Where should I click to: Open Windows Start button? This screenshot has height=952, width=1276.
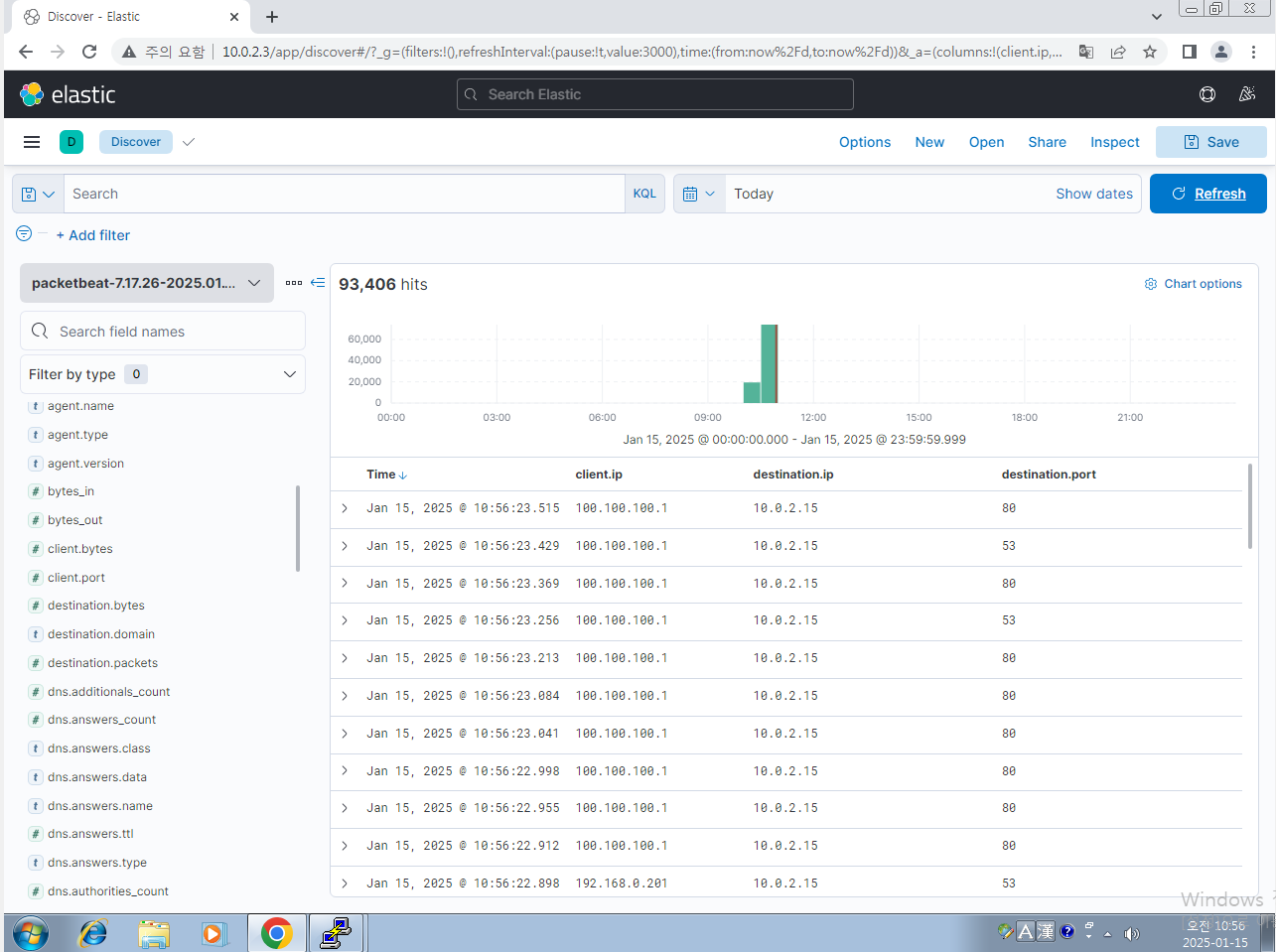[x=30, y=933]
